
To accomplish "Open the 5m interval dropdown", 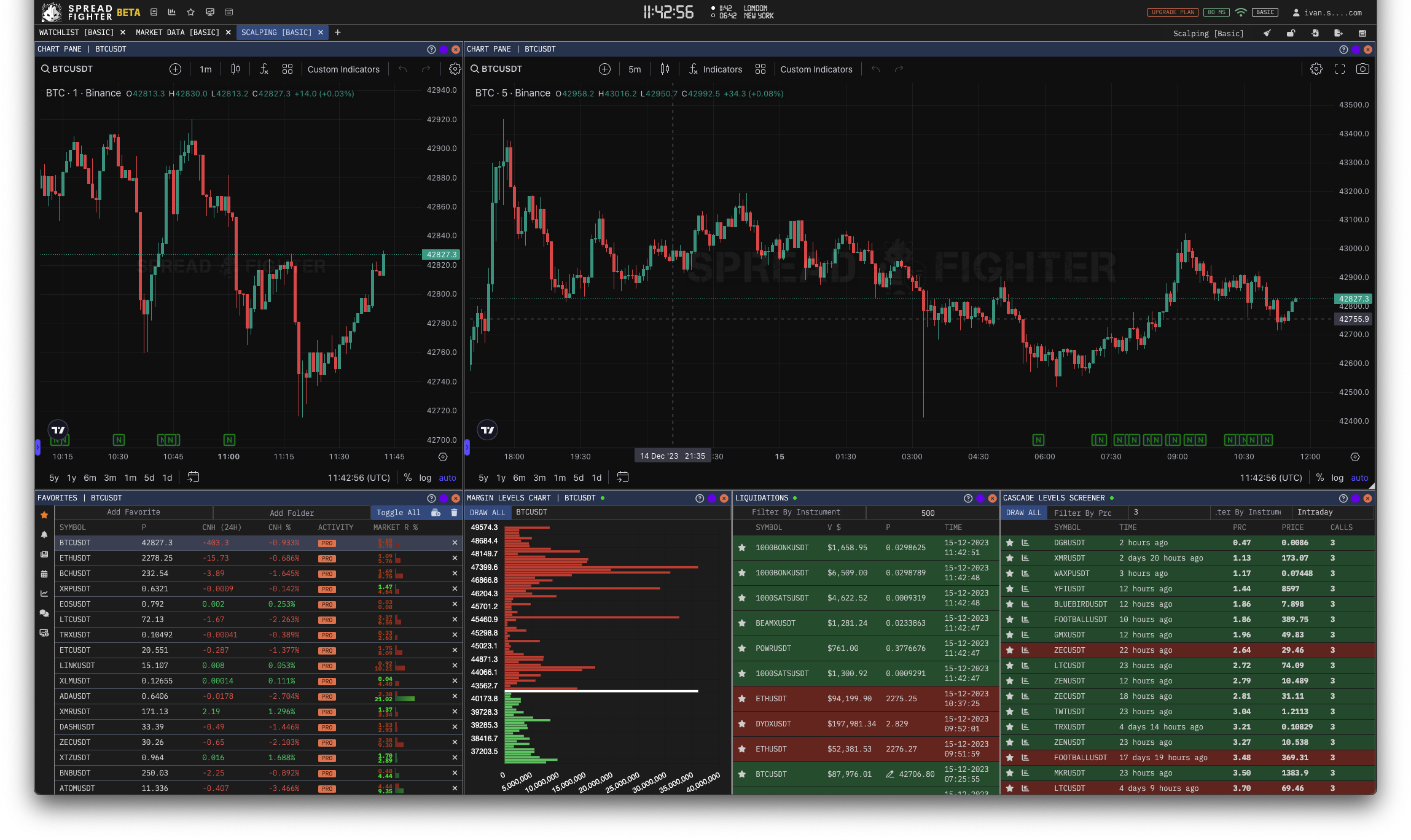I will pos(635,69).
